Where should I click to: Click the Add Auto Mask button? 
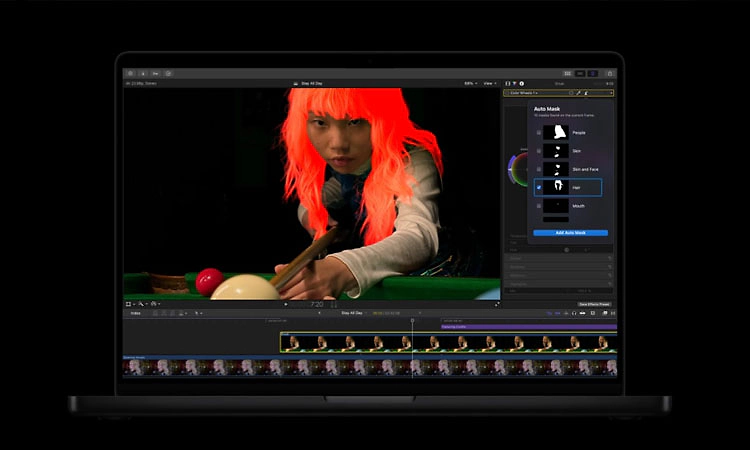pos(571,233)
